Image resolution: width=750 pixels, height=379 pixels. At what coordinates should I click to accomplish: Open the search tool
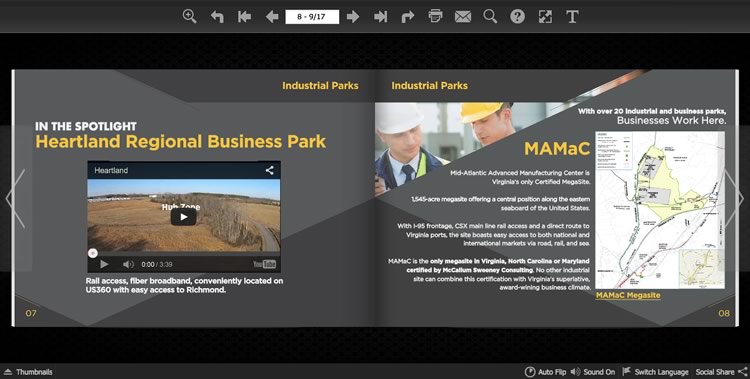(x=490, y=16)
